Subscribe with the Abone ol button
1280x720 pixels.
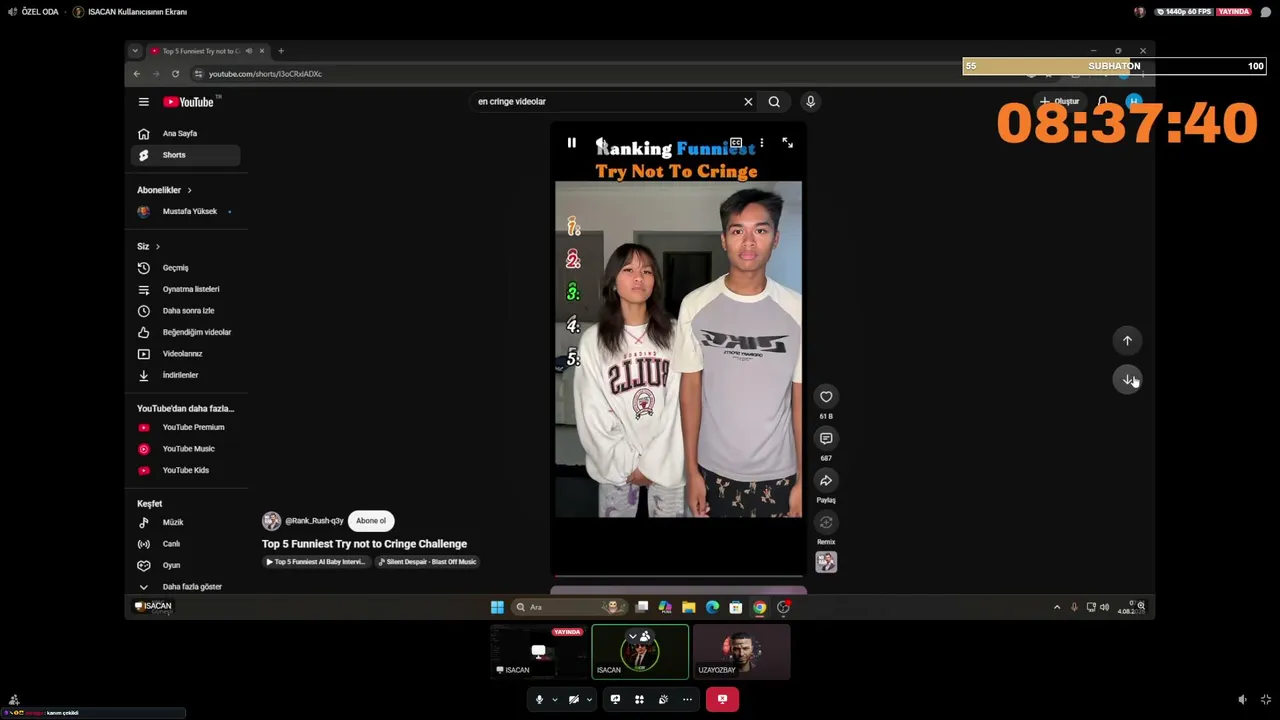point(371,521)
